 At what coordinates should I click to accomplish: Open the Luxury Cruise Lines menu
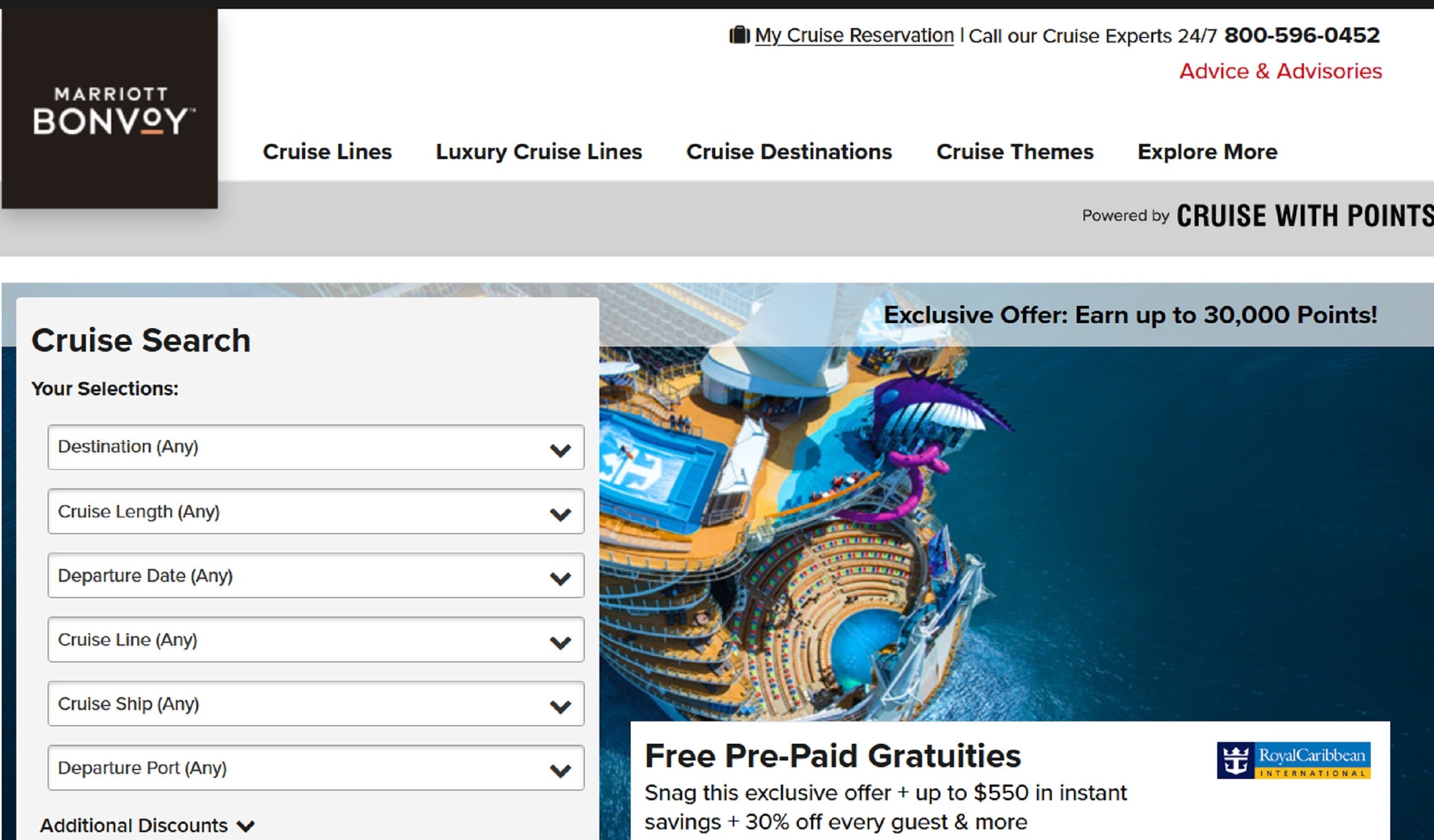tap(539, 152)
